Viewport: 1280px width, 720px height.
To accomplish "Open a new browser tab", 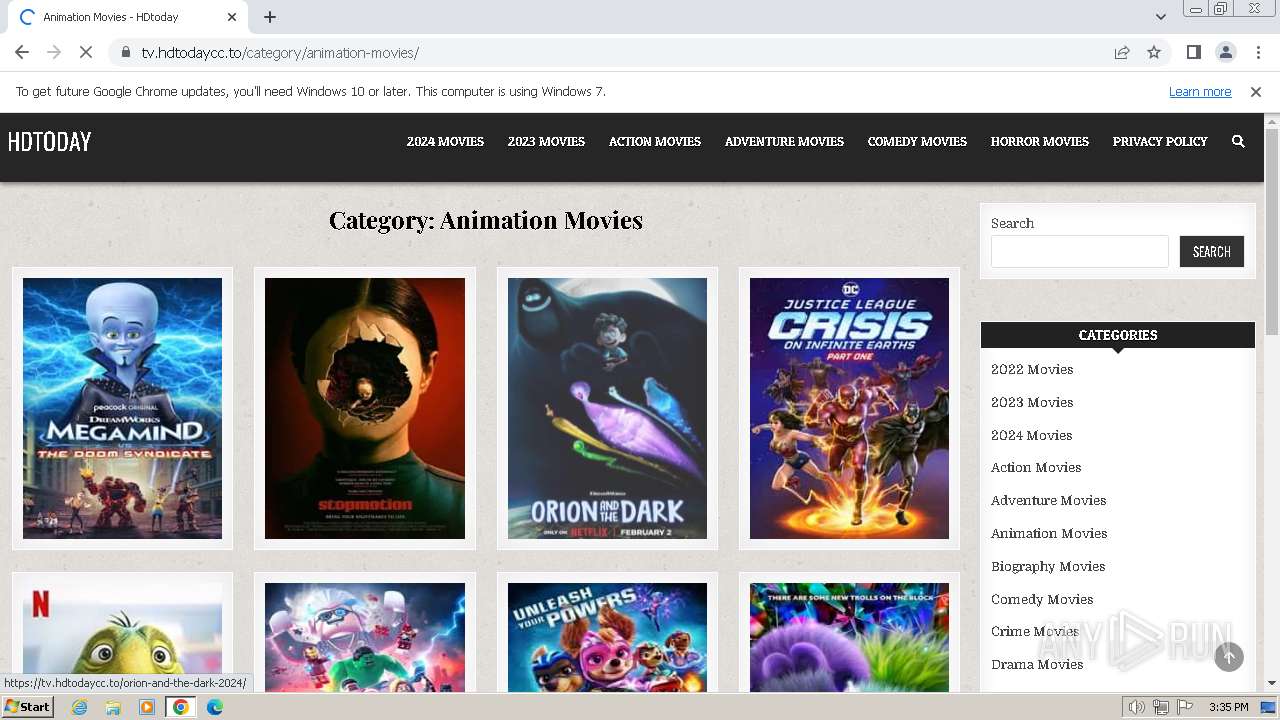I will click(270, 17).
